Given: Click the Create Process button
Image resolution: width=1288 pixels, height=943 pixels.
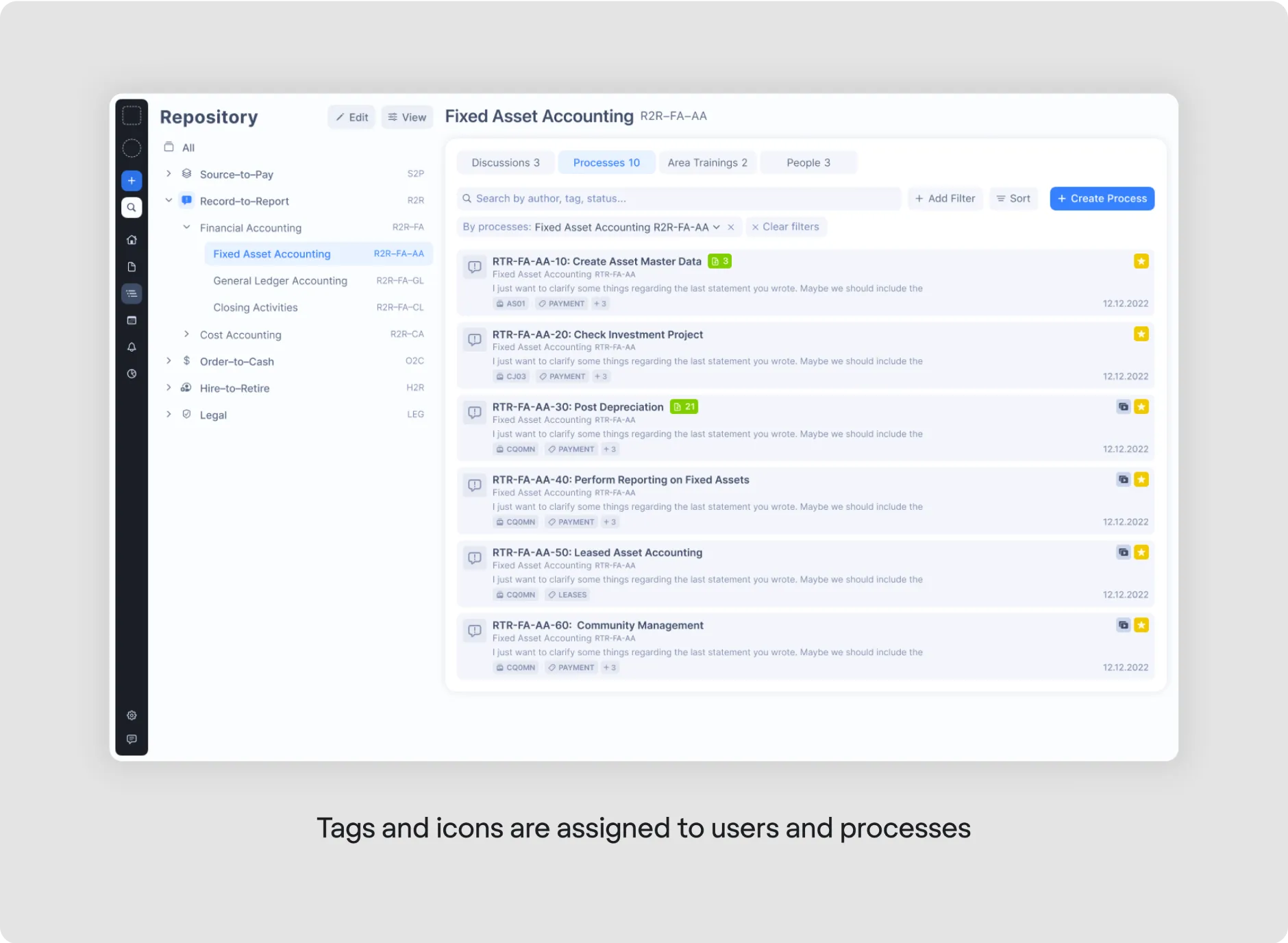Looking at the screenshot, I should (x=1102, y=198).
